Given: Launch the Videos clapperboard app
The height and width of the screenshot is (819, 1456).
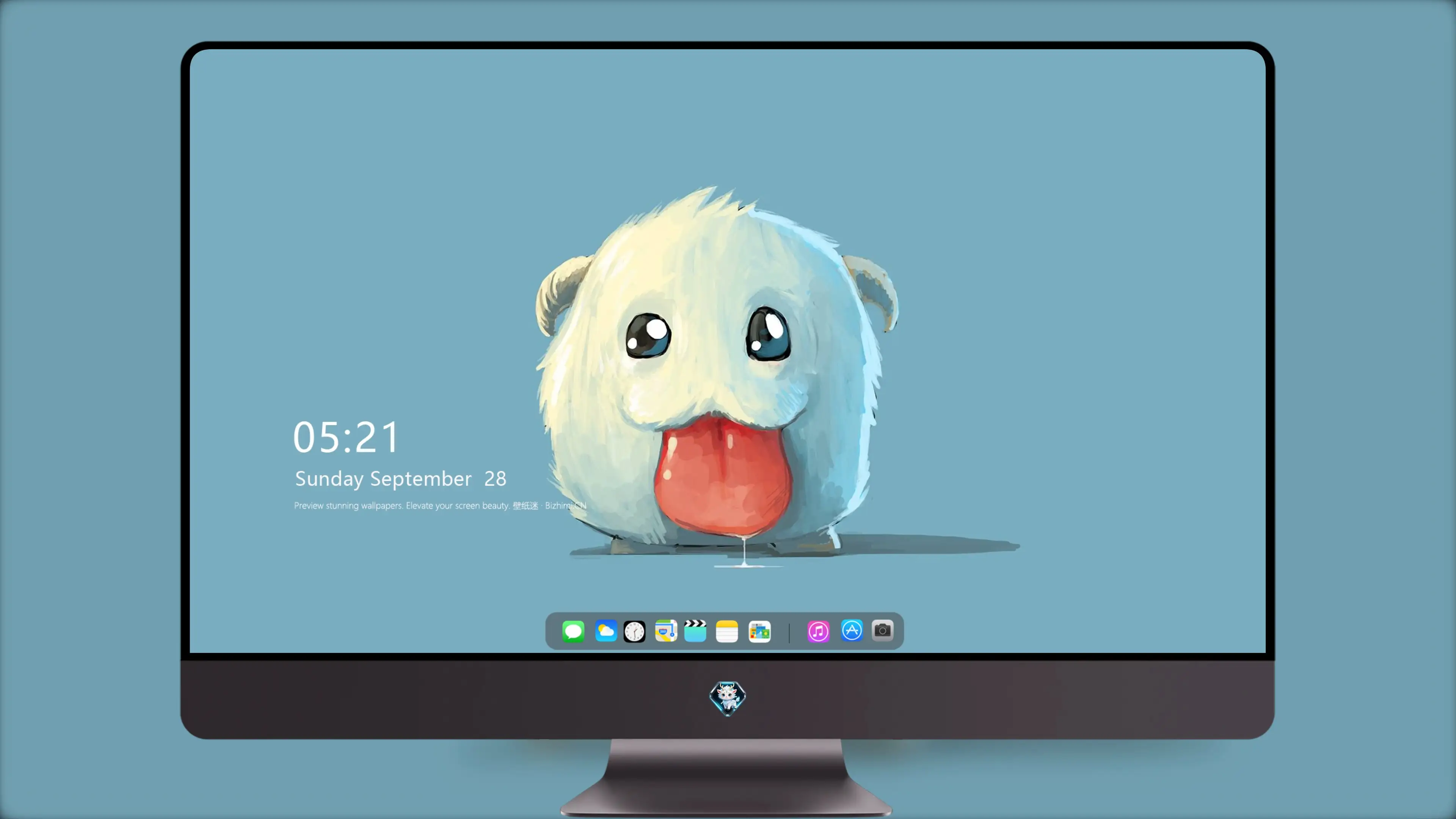Looking at the screenshot, I should point(695,631).
